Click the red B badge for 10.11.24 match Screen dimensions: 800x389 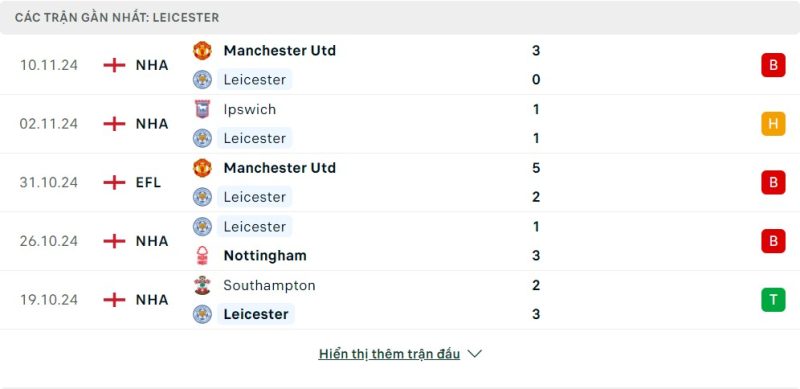773,65
